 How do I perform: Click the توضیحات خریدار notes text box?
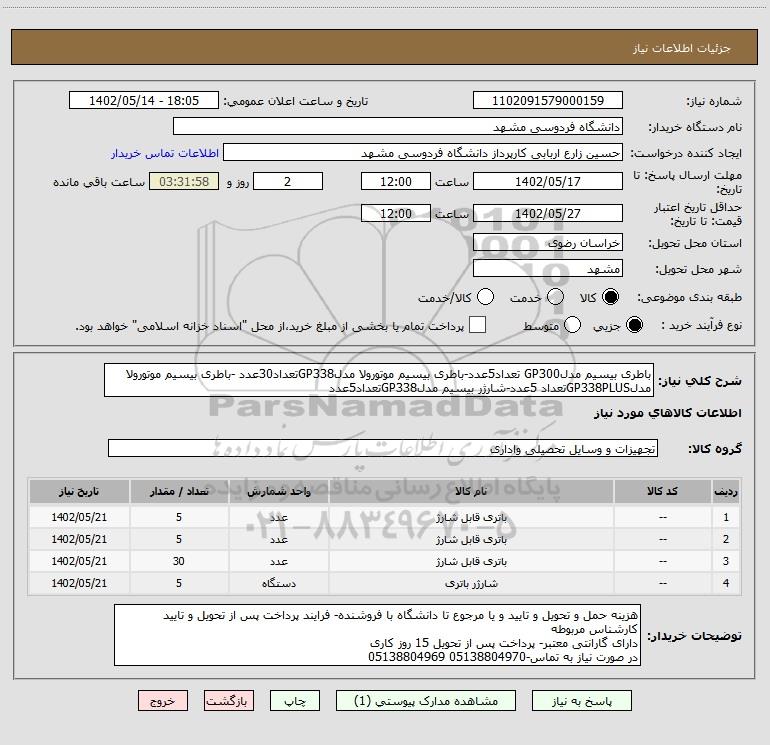pos(377,635)
